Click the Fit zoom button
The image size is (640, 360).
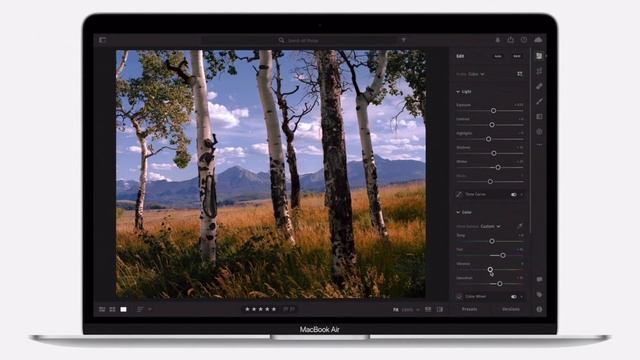396,310
